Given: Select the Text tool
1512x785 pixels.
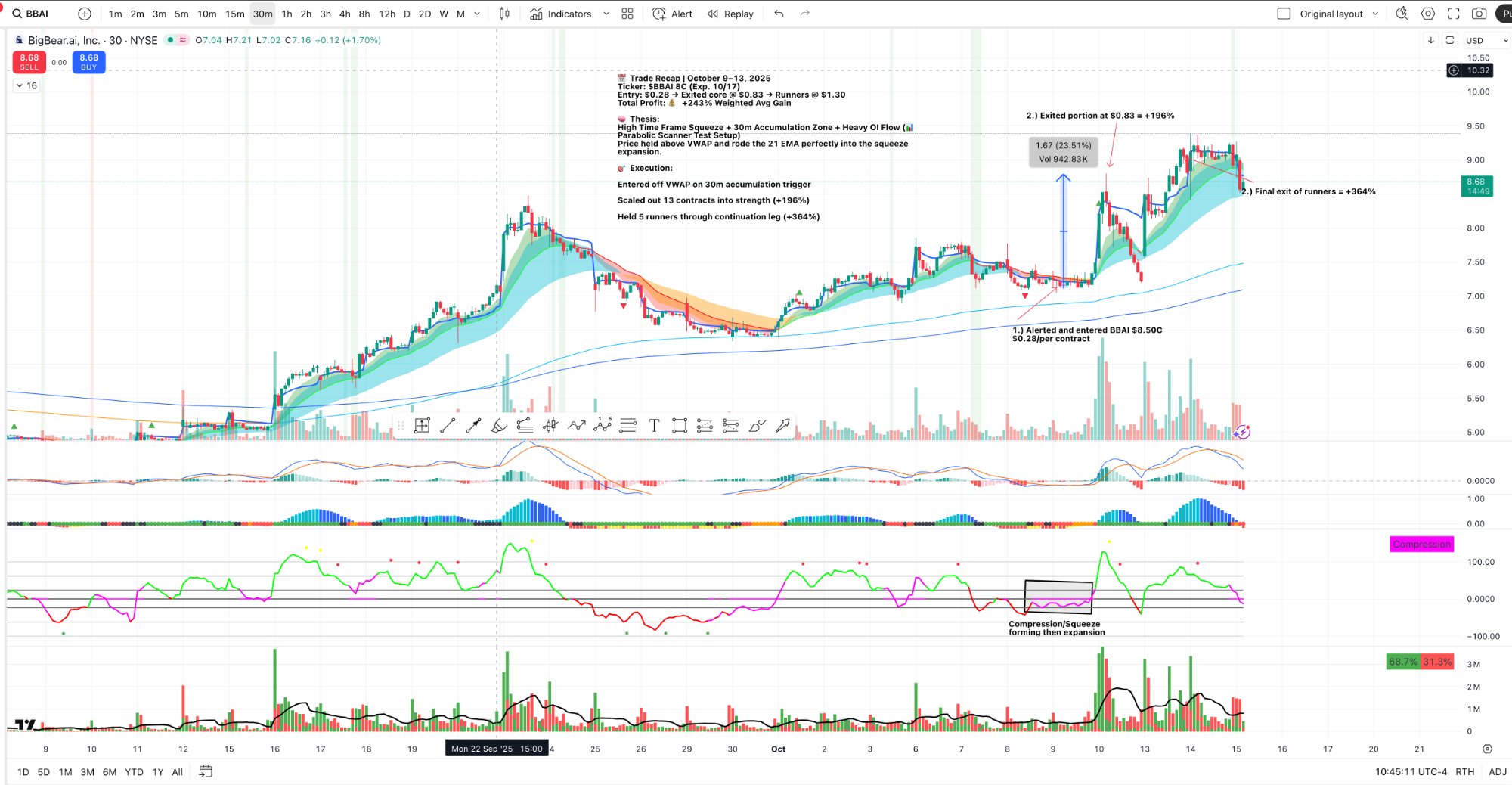Looking at the screenshot, I should (x=654, y=426).
